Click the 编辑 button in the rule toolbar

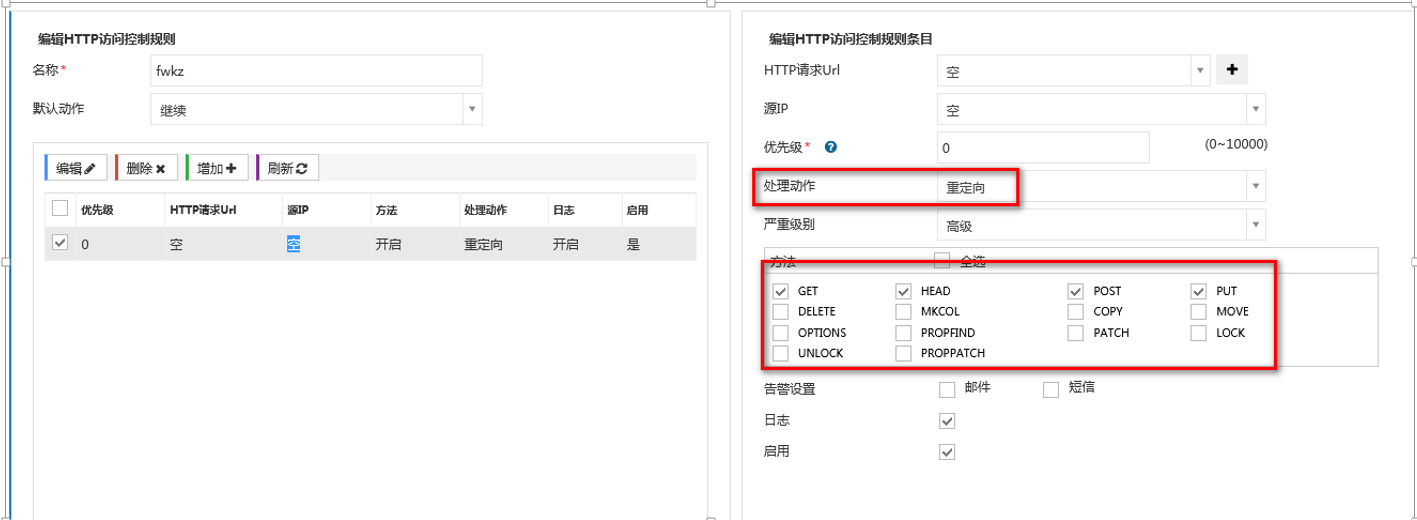(76, 168)
